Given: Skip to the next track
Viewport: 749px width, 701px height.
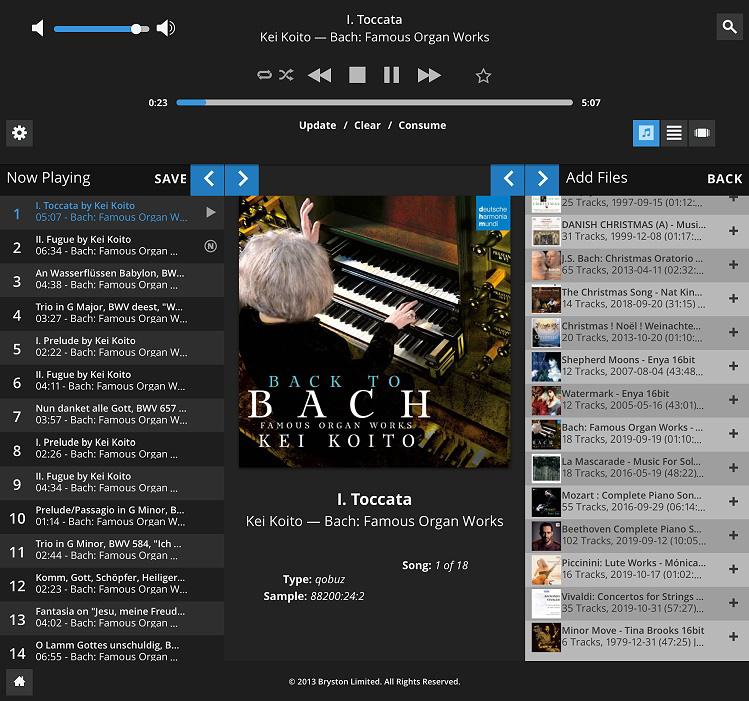Looking at the screenshot, I should 429,75.
